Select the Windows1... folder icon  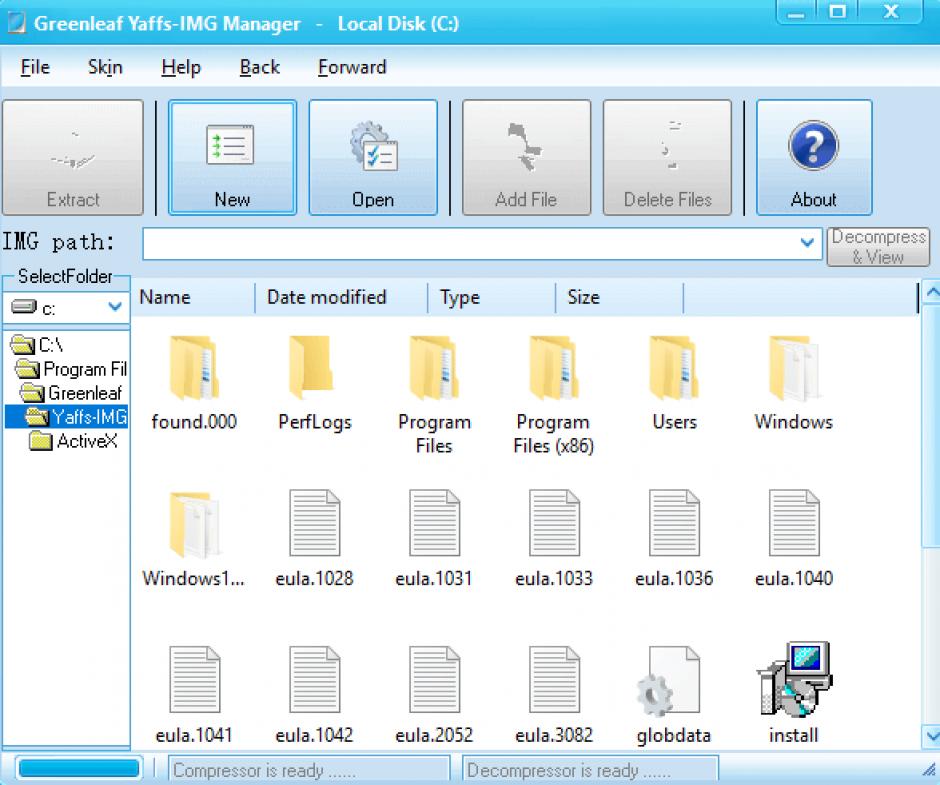(194, 525)
